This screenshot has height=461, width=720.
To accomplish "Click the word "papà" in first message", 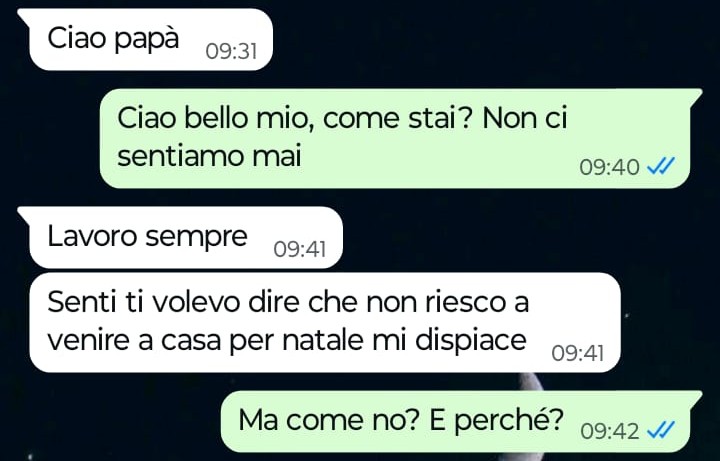I will pyautogui.click(x=146, y=39).
